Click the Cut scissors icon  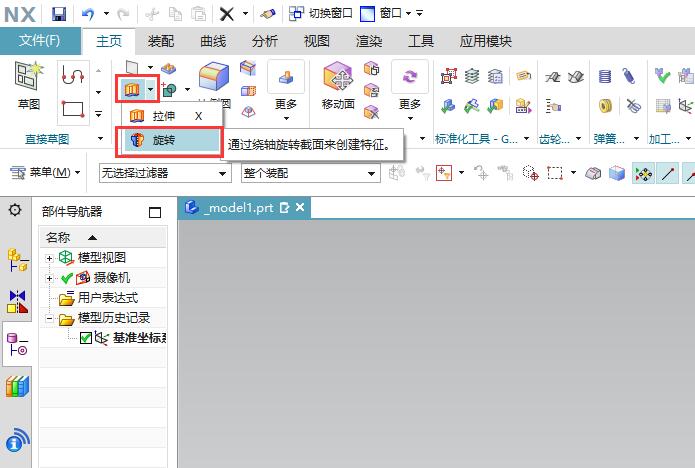(152, 14)
